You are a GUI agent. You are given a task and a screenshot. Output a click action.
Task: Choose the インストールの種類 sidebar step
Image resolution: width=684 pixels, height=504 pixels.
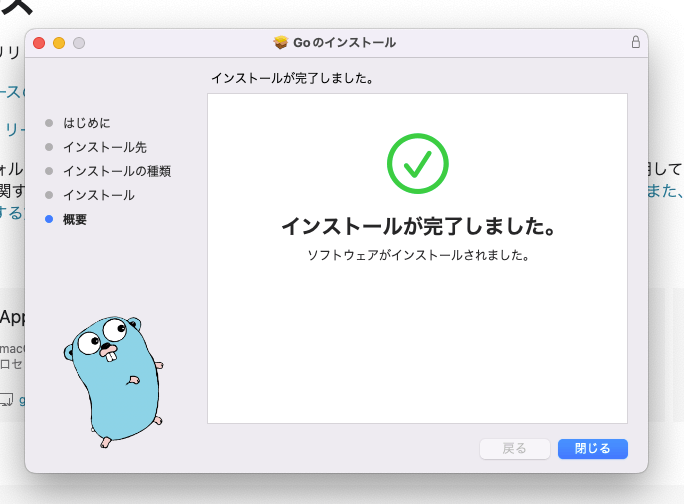(116, 171)
